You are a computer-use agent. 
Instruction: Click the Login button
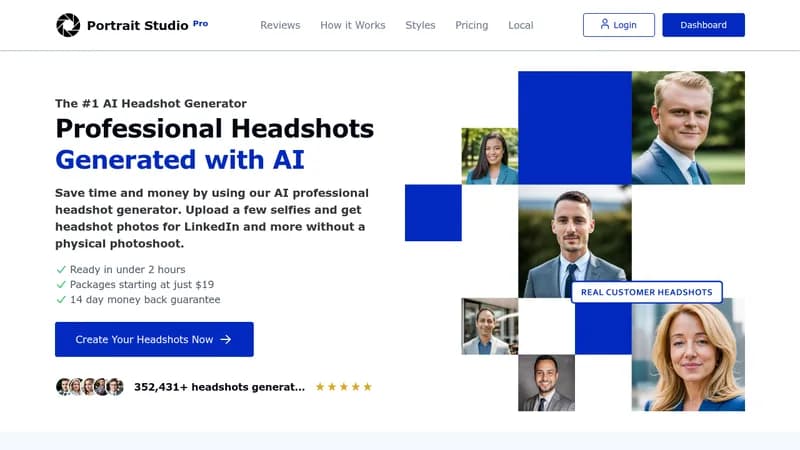click(619, 25)
